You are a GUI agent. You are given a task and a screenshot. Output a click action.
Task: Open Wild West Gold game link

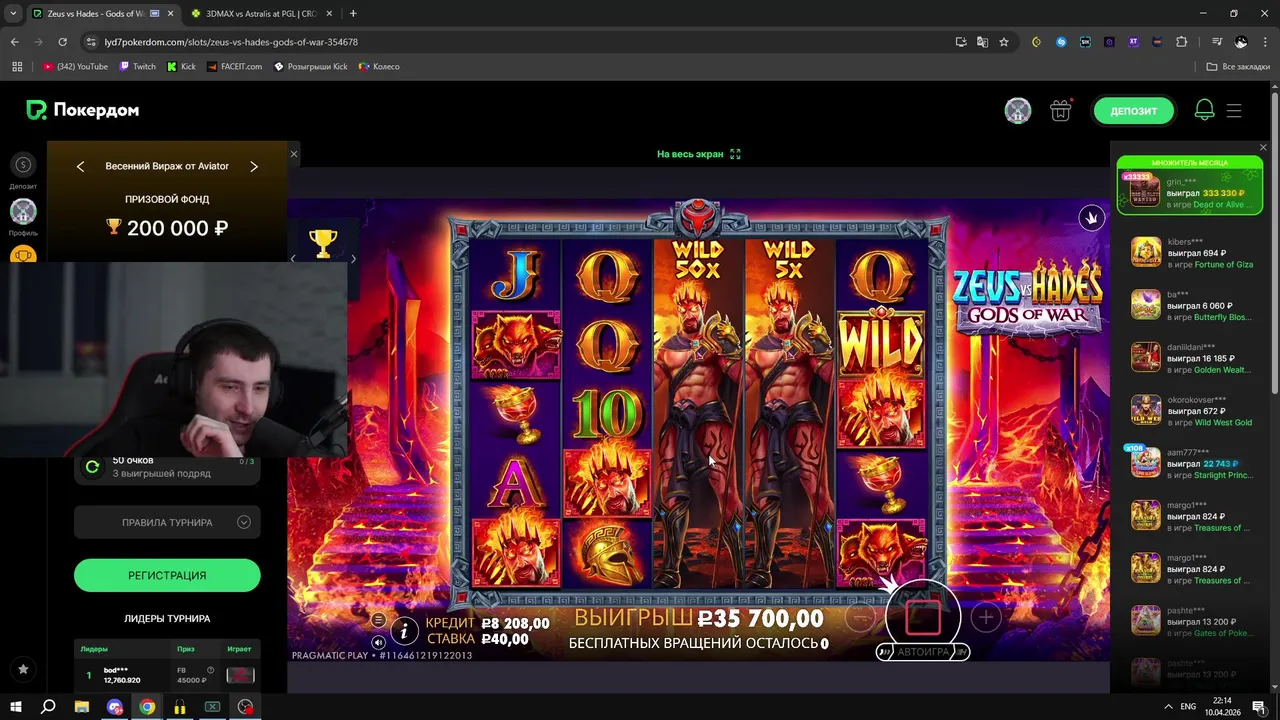(1223, 423)
